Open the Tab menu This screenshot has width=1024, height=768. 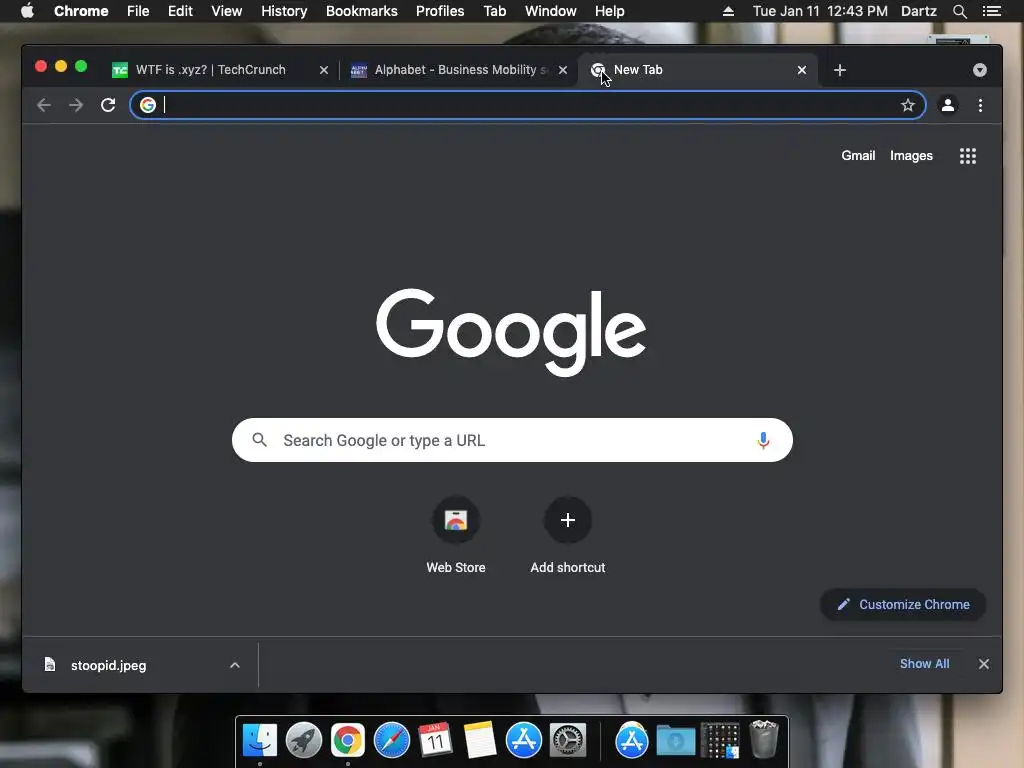[495, 11]
